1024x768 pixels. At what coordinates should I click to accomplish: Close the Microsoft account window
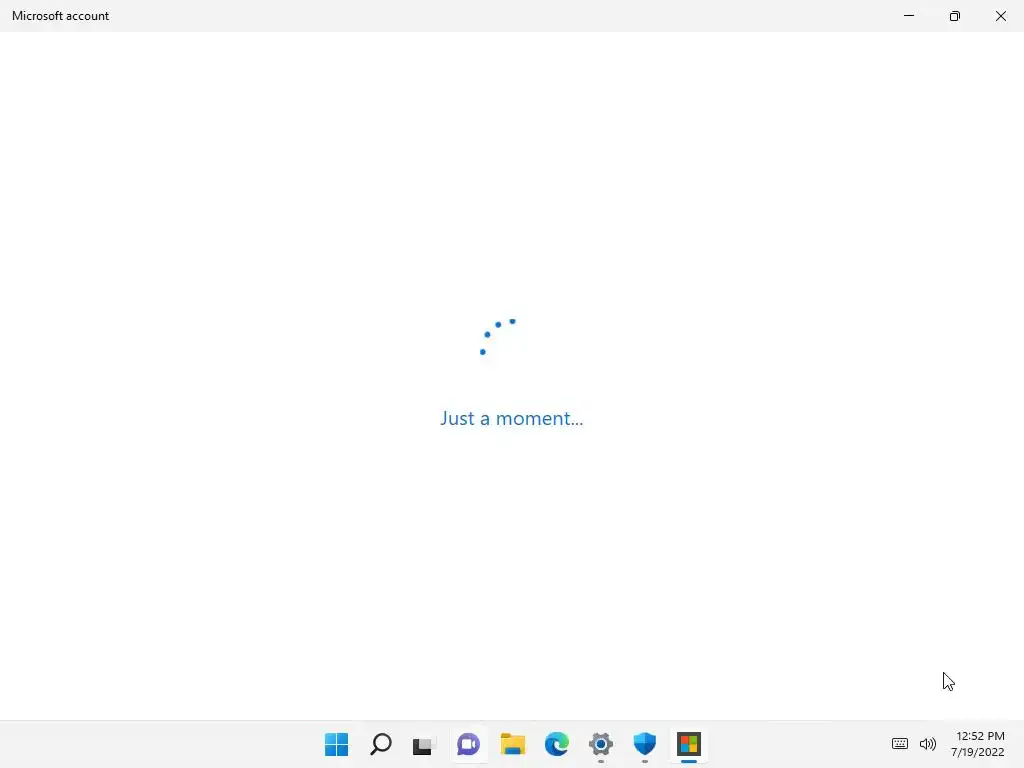pyautogui.click(x=1000, y=16)
